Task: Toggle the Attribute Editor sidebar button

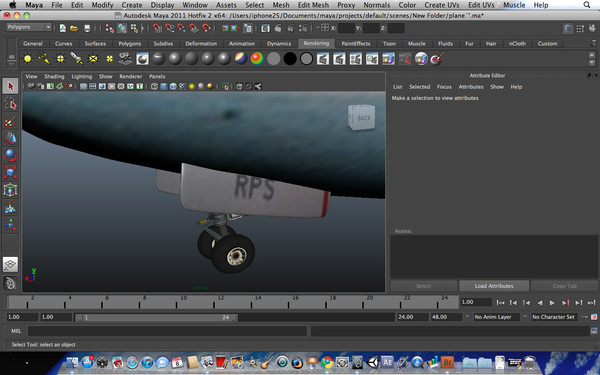Action: point(568,28)
